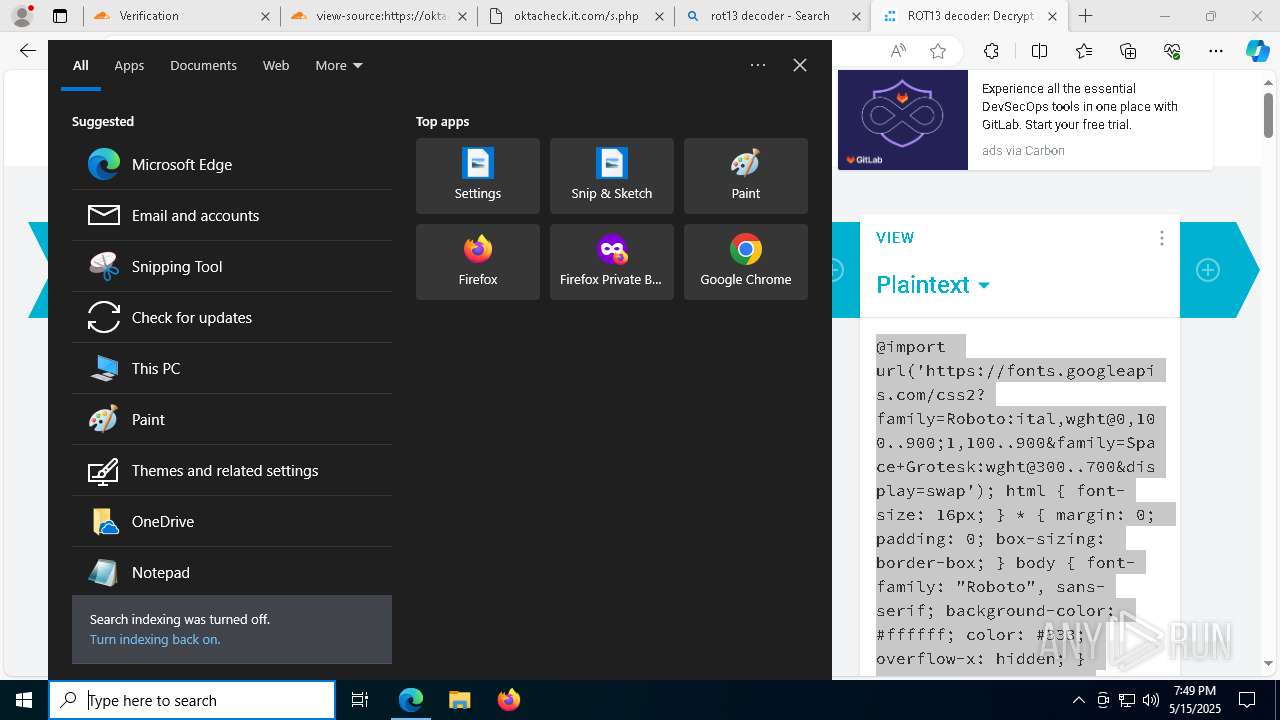
Task: Open volume control in system tray
Action: (x=1151, y=700)
